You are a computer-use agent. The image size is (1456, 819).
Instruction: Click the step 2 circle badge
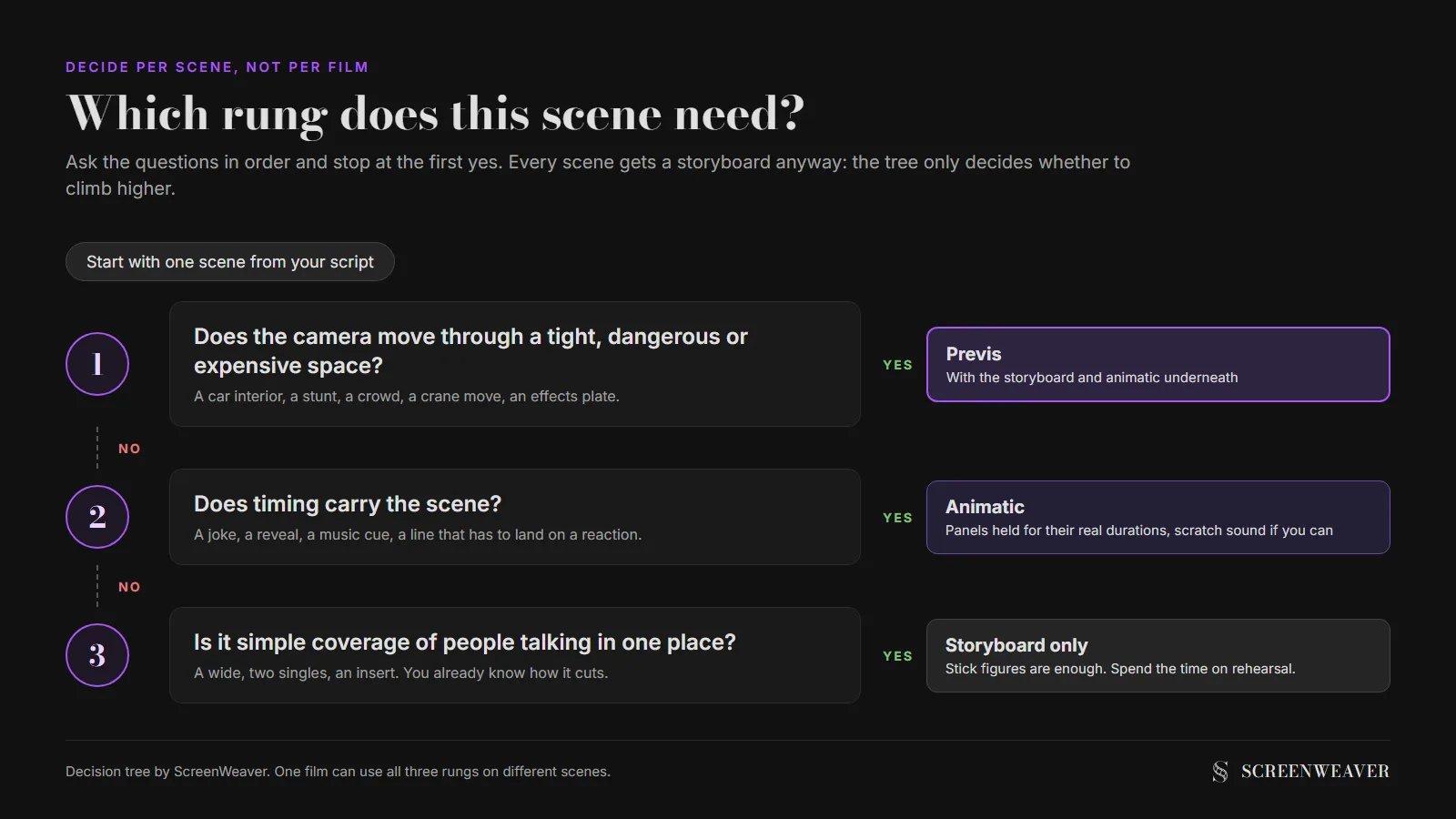(x=97, y=517)
